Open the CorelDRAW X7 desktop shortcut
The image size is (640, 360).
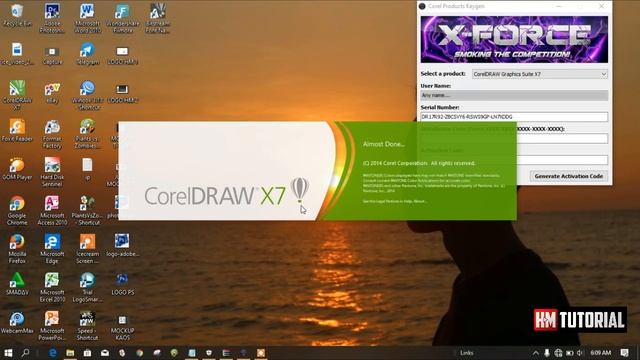click(17, 95)
